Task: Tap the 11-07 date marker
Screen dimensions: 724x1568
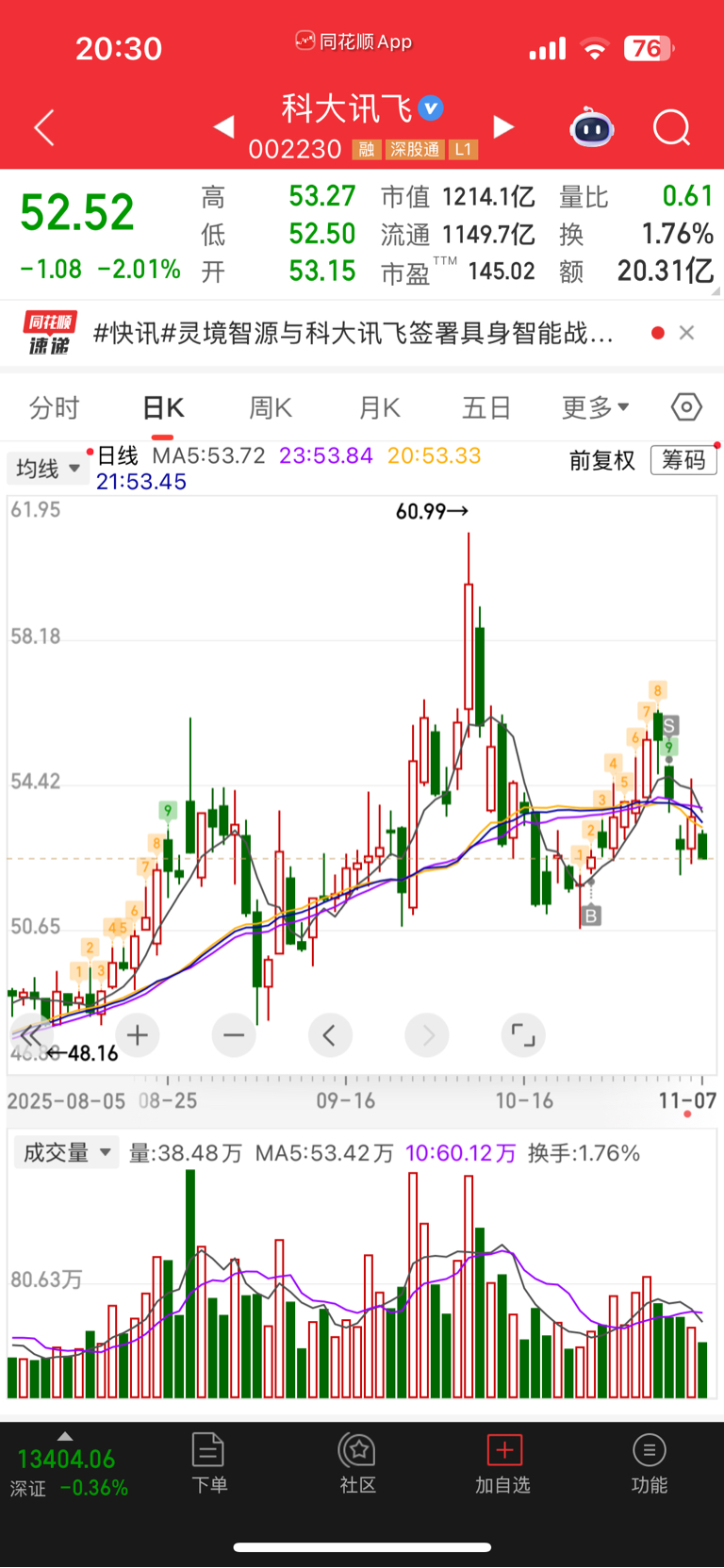Action: (687, 1100)
